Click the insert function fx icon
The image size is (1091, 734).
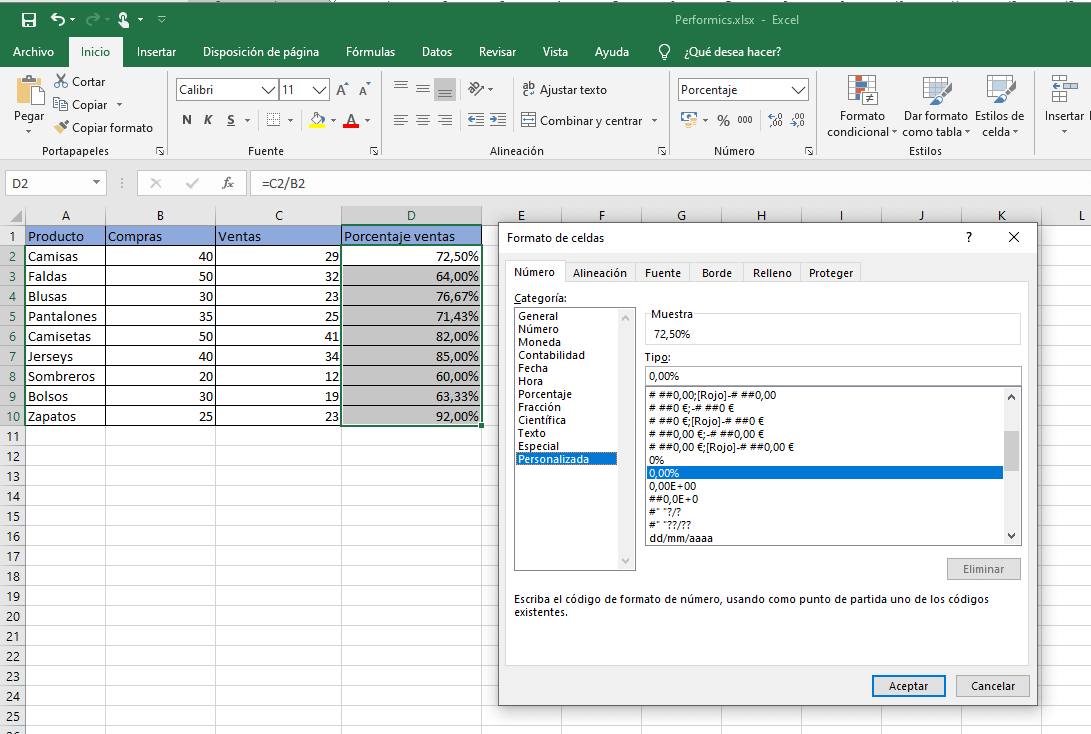tap(228, 183)
